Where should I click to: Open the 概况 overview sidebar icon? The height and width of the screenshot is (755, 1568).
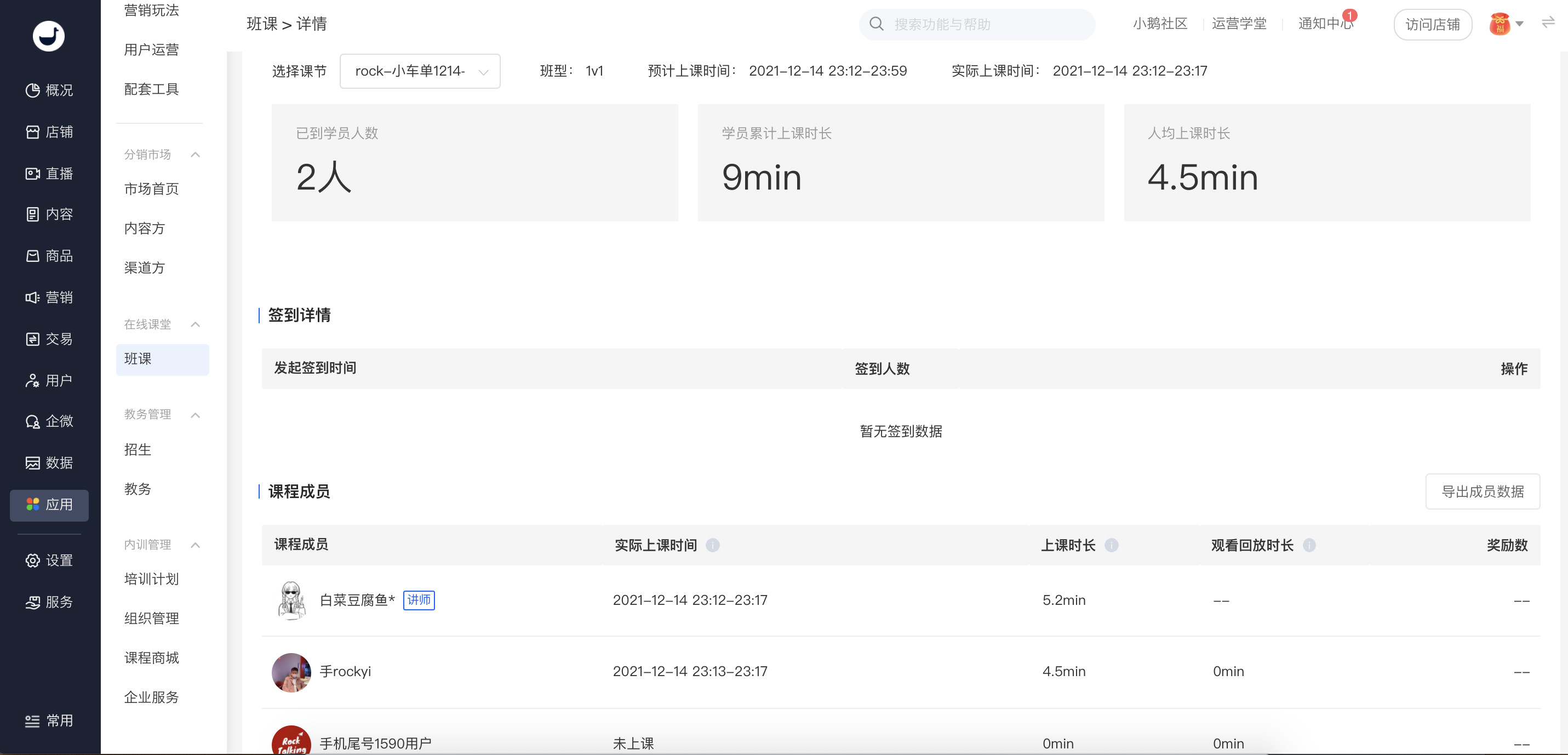(x=33, y=90)
